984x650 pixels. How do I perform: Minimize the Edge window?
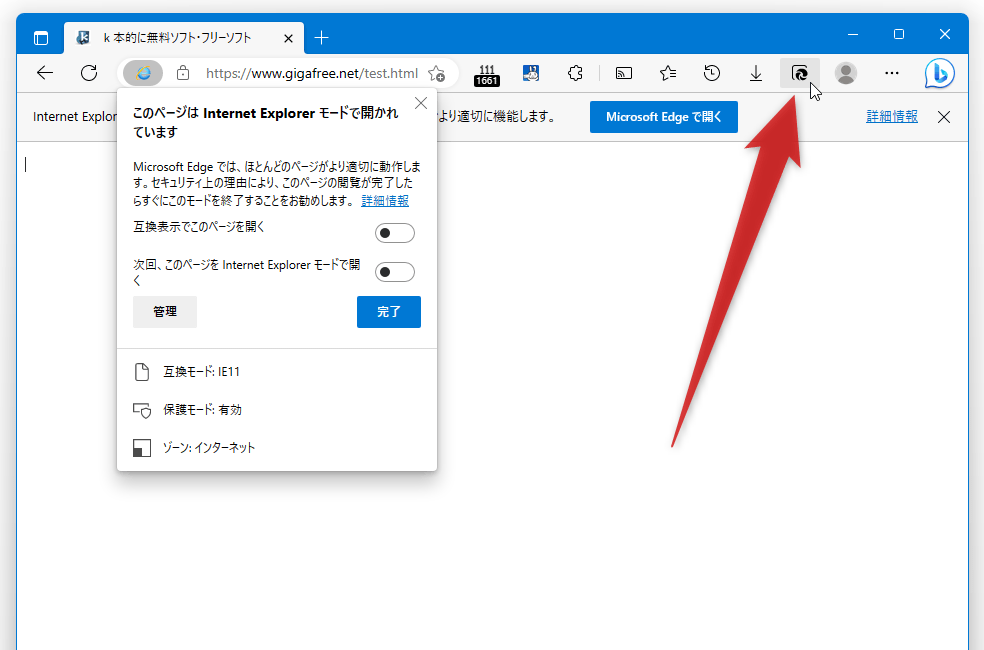coord(853,35)
